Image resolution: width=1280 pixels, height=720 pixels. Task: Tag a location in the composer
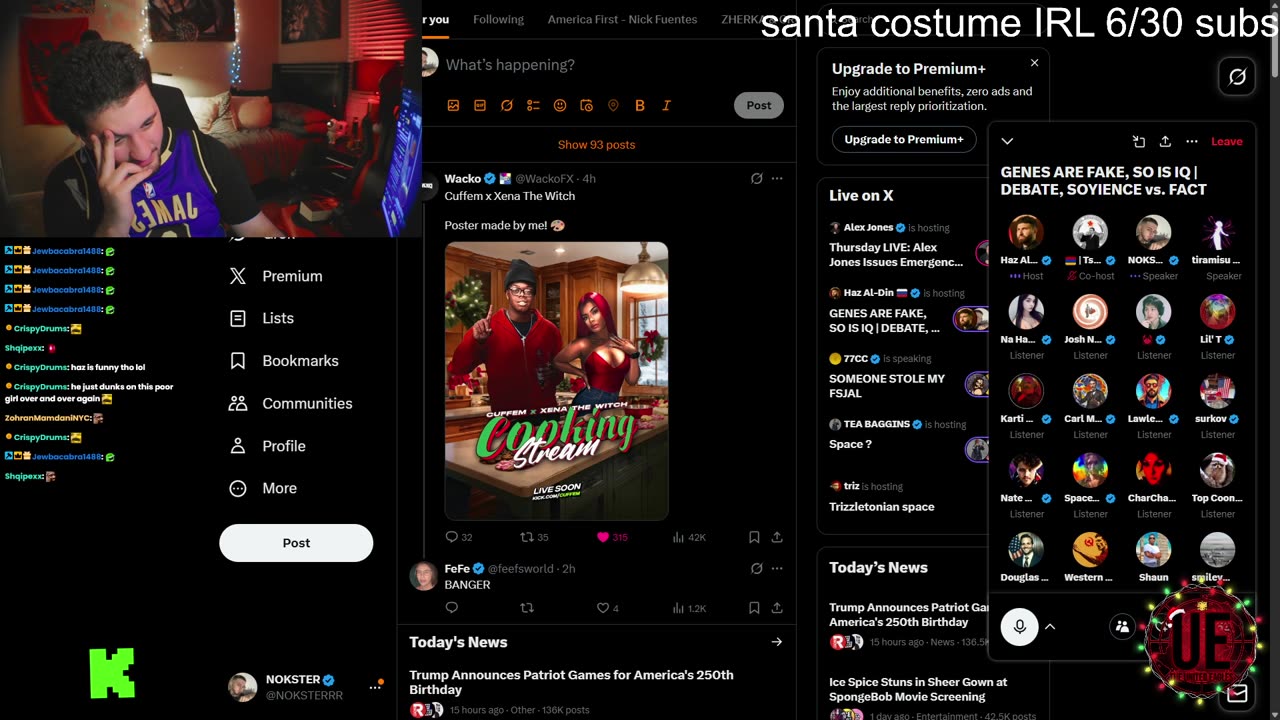pos(613,105)
